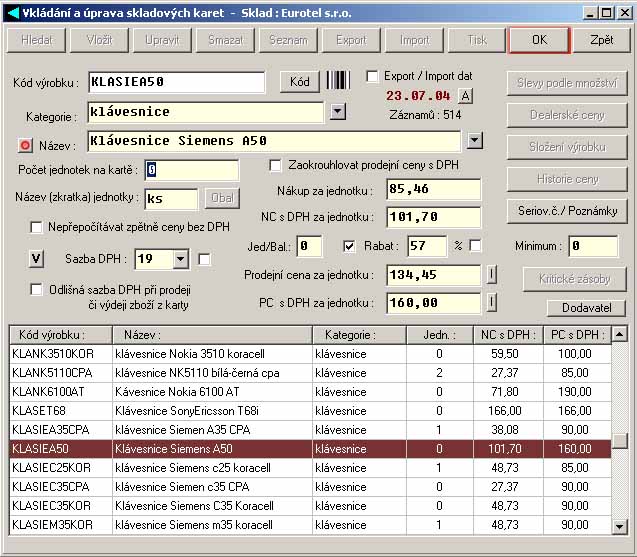The width and height of the screenshot is (637, 557).
Task: Click the table scrollbar thumb
Action: coord(619,441)
